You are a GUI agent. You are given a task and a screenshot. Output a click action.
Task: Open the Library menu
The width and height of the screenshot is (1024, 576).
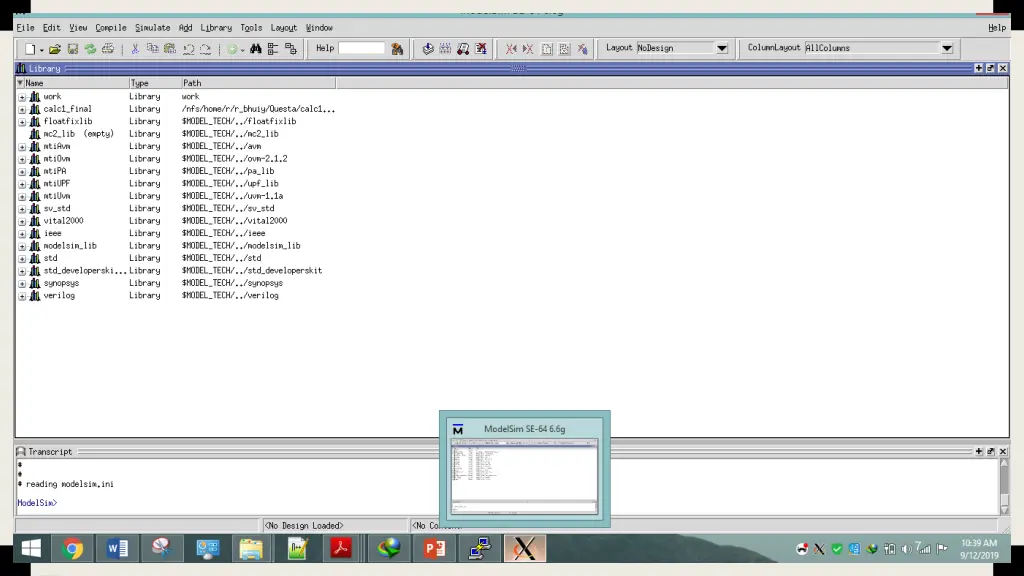click(216, 27)
